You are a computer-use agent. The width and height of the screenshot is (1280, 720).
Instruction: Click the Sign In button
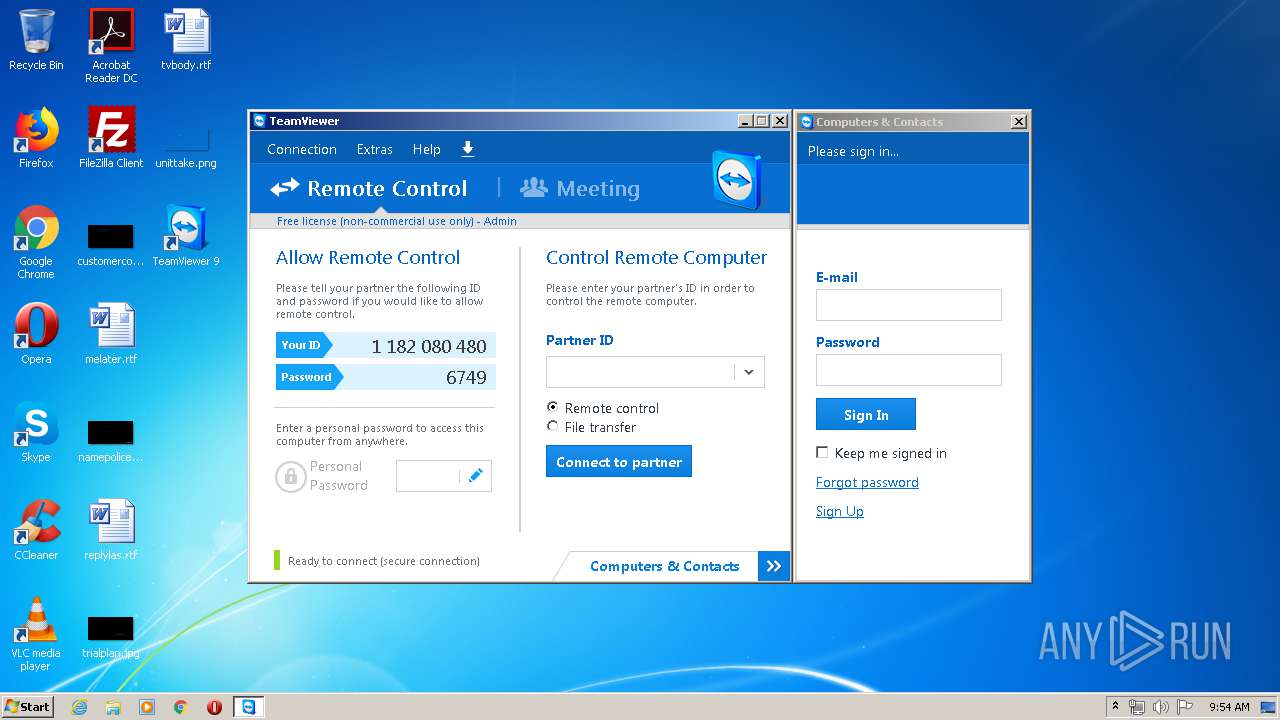click(x=866, y=414)
